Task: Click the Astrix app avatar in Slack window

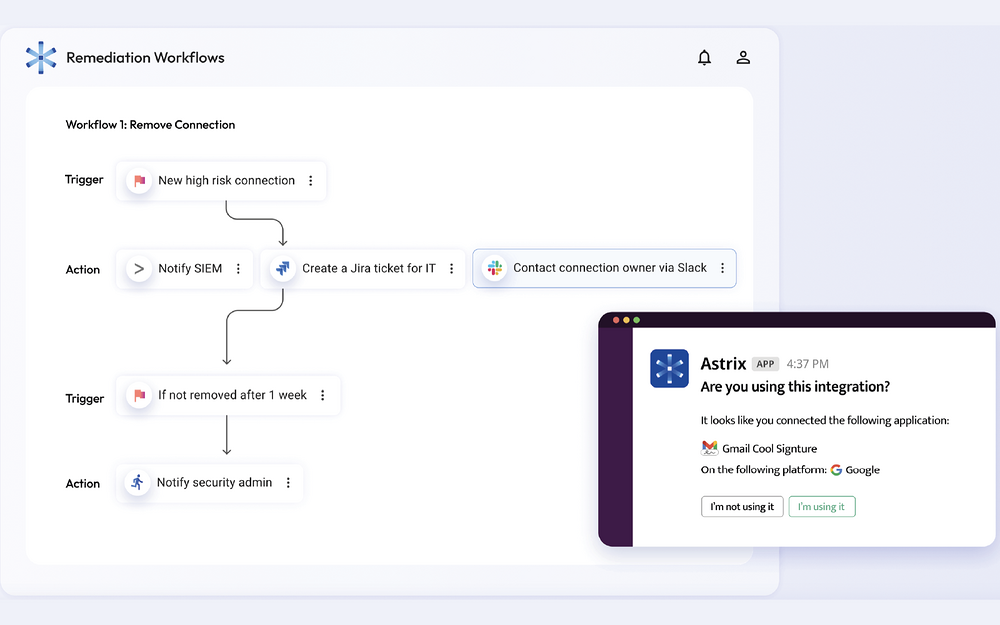Action: pos(669,368)
